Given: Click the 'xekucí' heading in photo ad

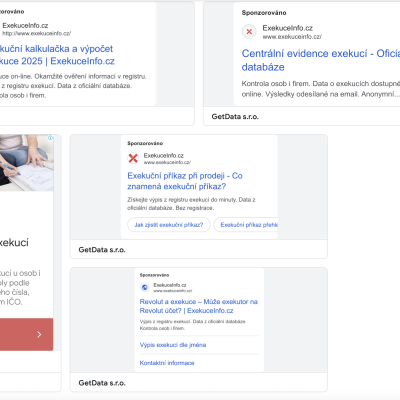Looking at the screenshot, I should (x=14, y=242).
